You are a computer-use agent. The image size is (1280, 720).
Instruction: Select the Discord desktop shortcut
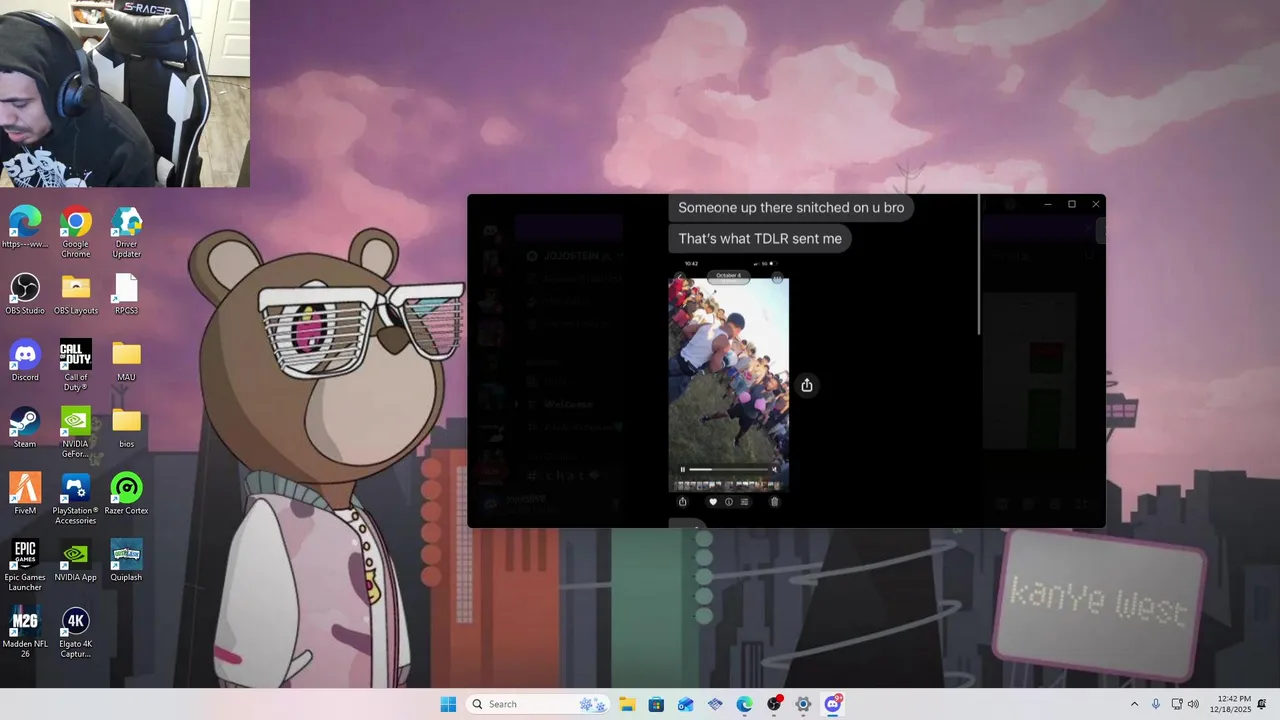point(25,360)
